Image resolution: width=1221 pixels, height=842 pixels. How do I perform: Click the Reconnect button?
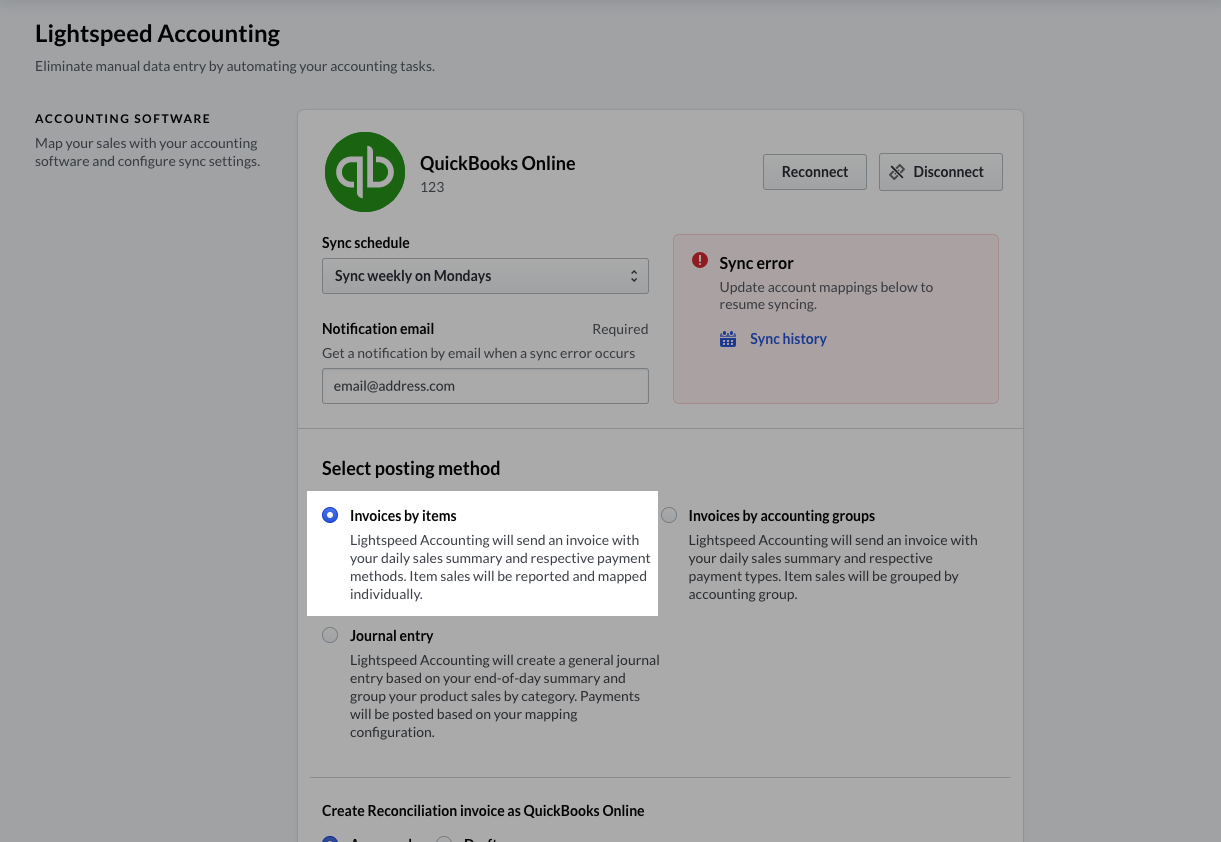(x=814, y=171)
